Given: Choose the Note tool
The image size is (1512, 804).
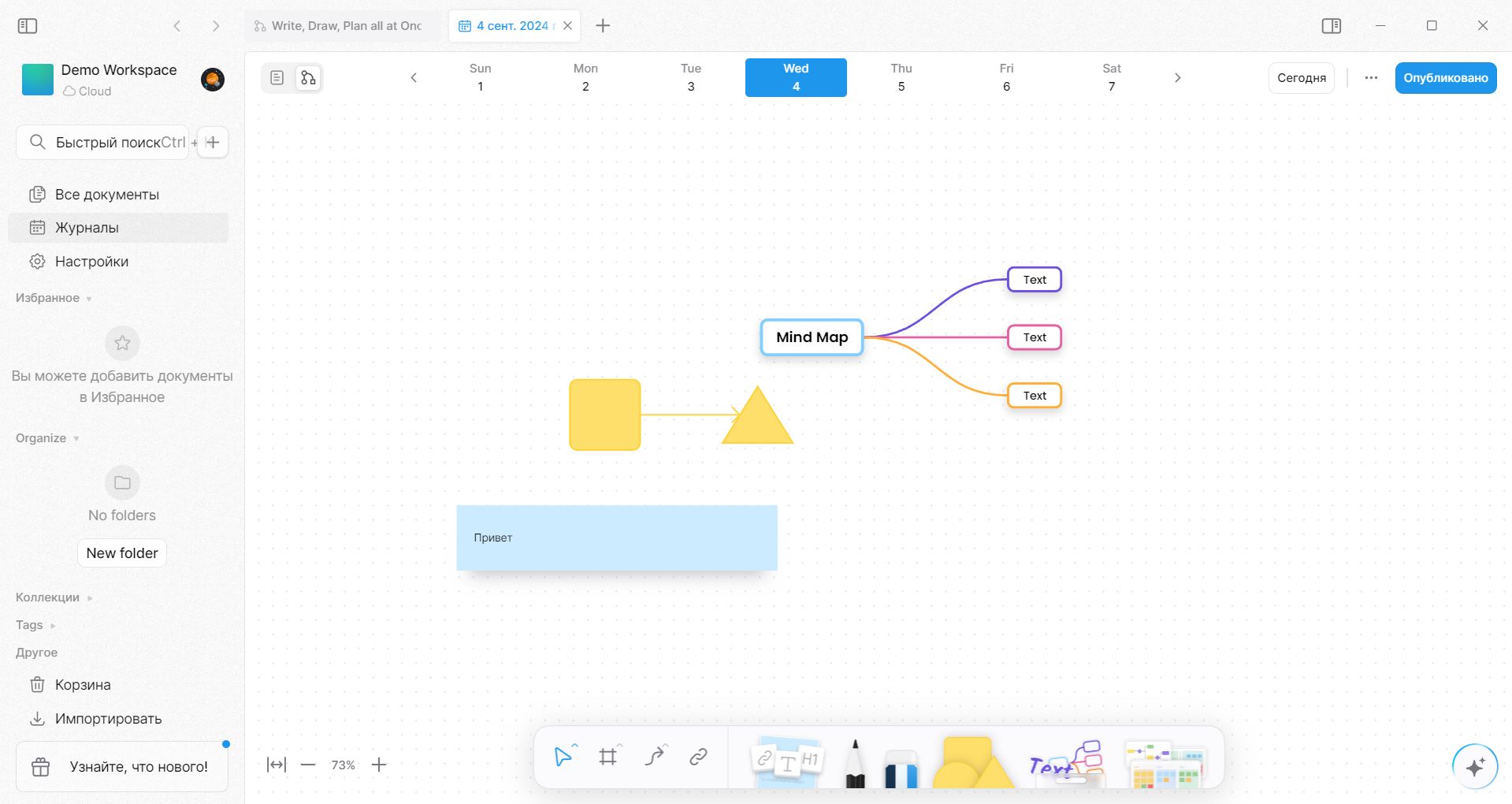Looking at the screenshot, I should coord(788,761).
